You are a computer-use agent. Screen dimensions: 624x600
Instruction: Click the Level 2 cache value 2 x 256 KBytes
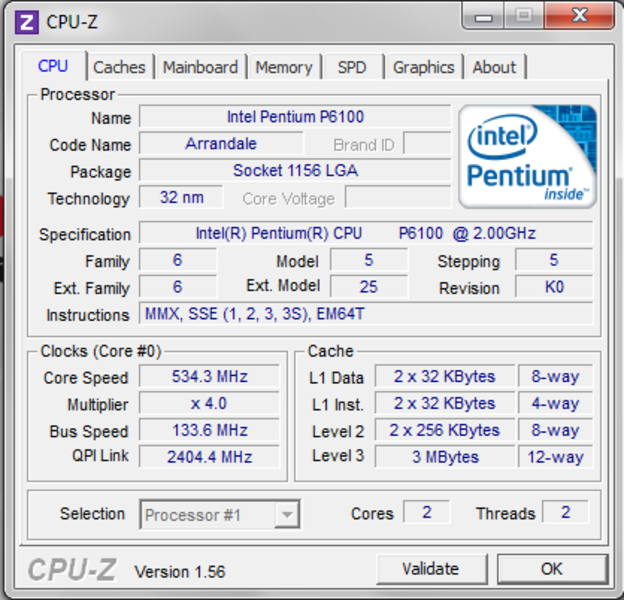click(445, 431)
